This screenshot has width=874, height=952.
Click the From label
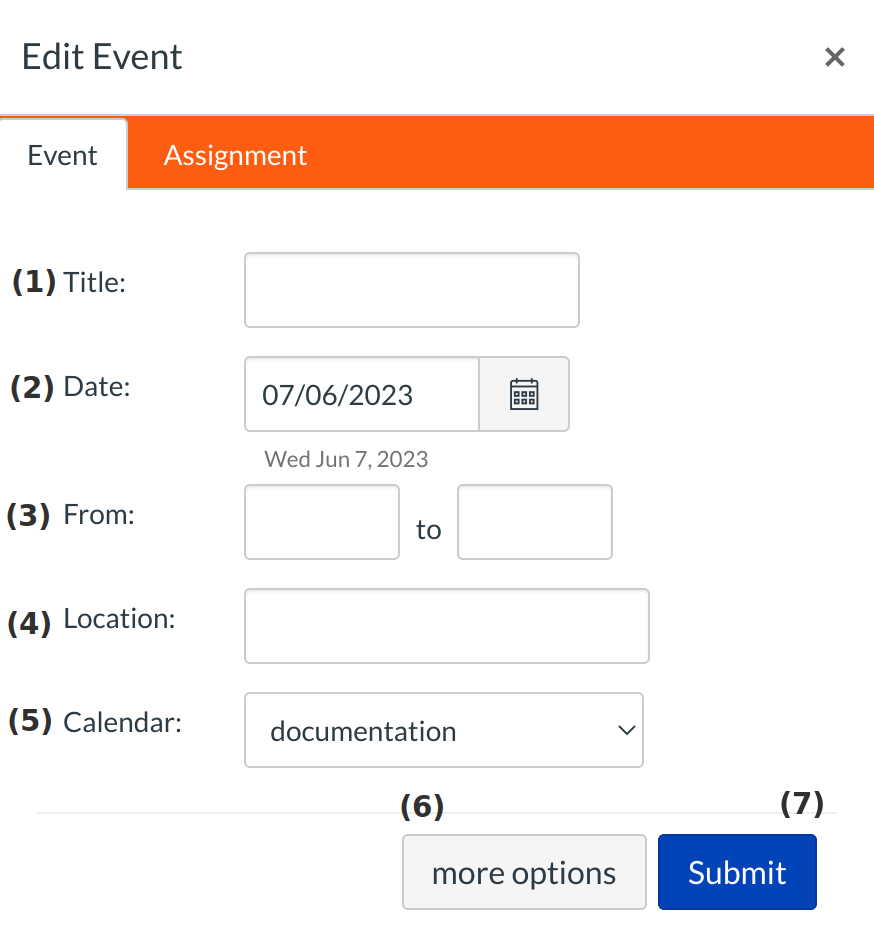tap(98, 515)
